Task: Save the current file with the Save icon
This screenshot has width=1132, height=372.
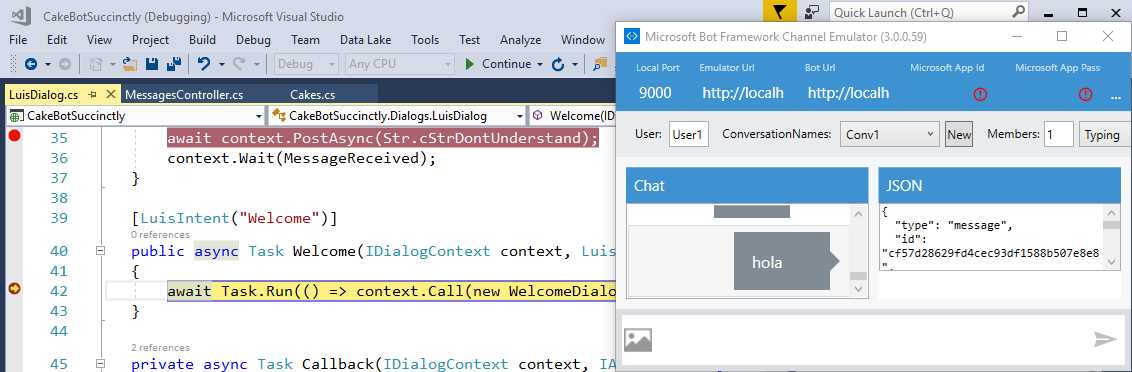Action: coord(152,64)
